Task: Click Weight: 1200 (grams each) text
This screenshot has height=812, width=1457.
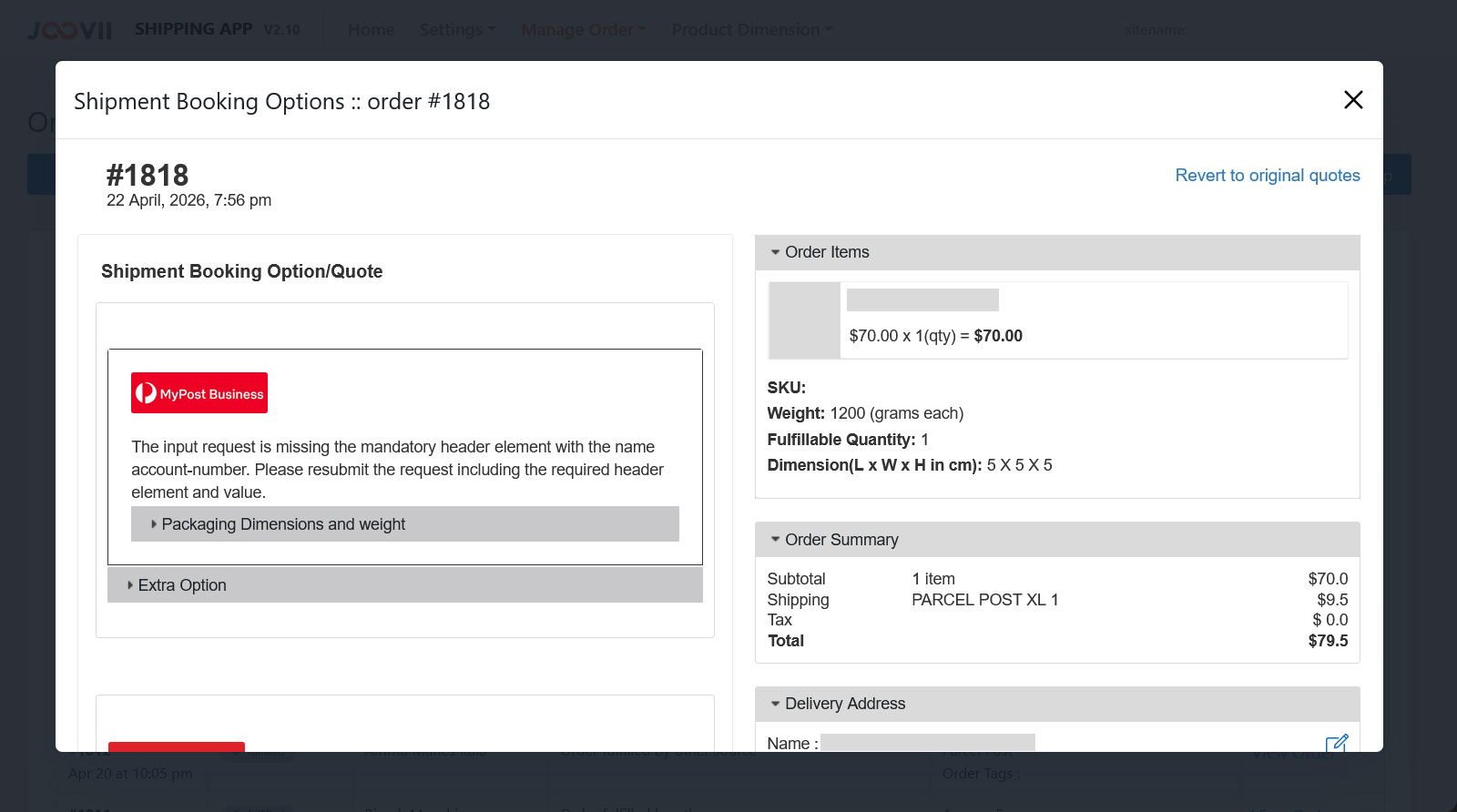Action: tap(865, 413)
